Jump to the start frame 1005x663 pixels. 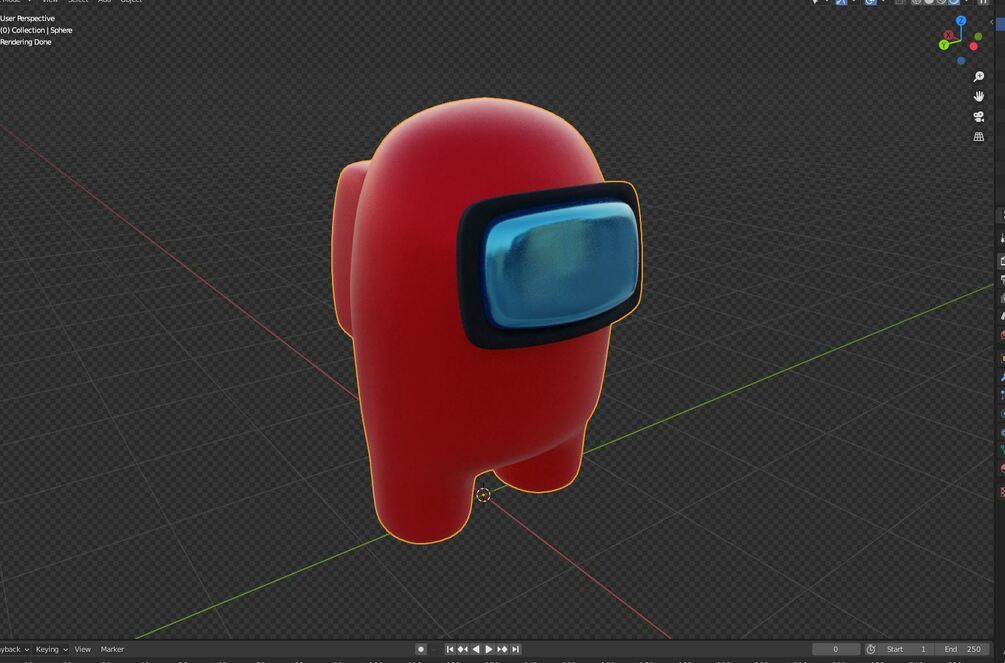tap(450, 650)
